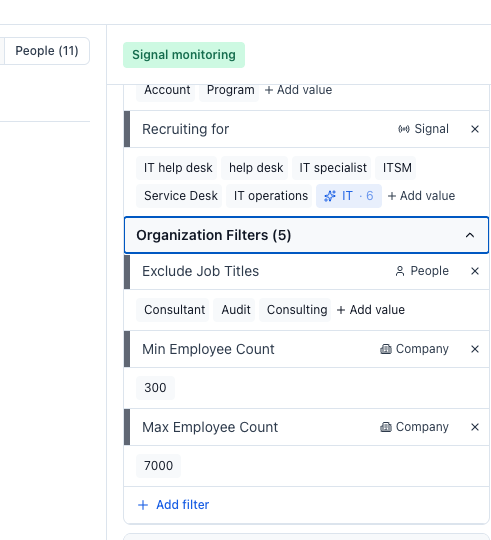Viewport: 491px width, 540px height.
Task: Add value to Recruiting for filter
Action: point(421,196)
